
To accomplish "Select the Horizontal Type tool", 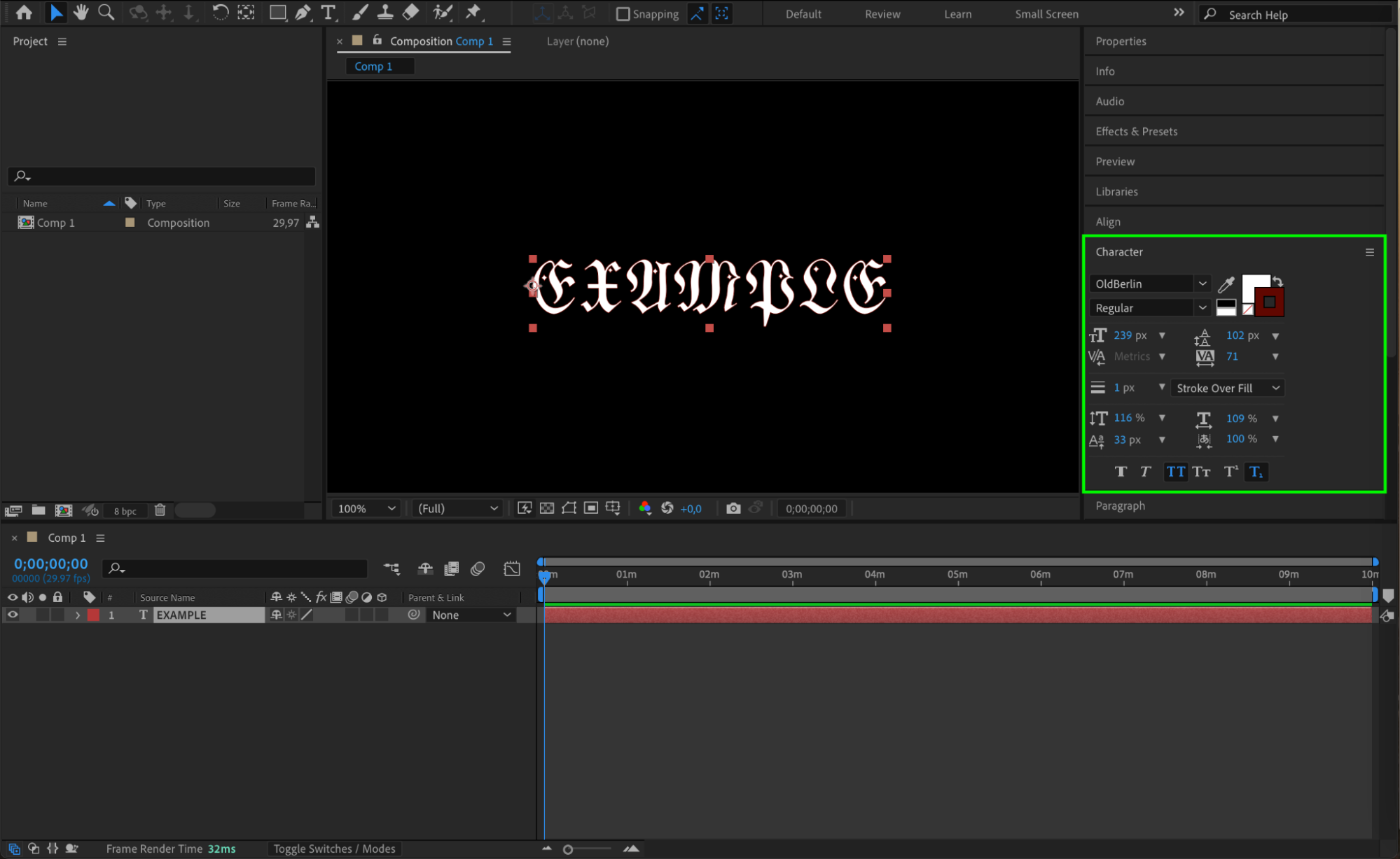I will (328, 12).
